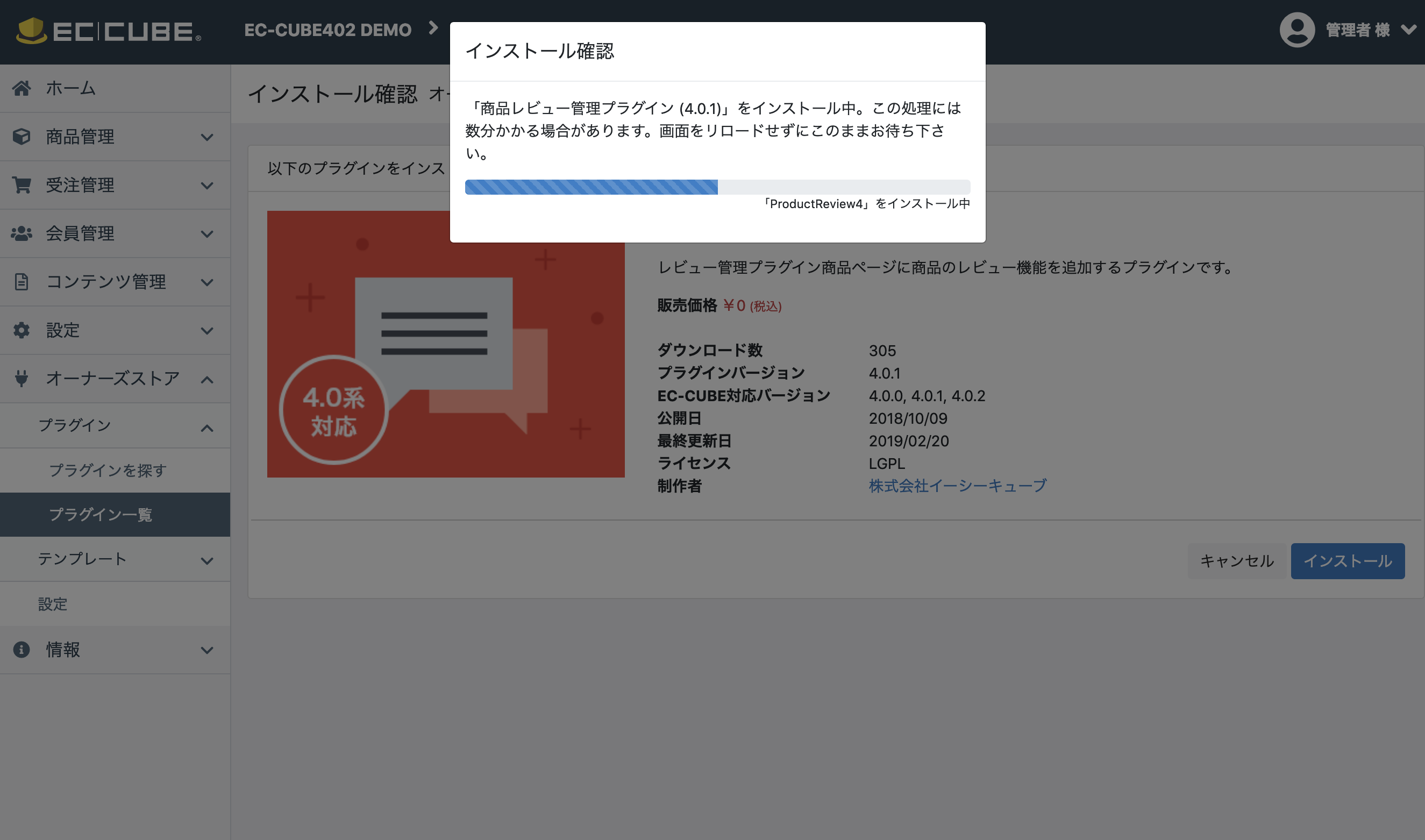
Task: Click the home icon in sidebar
Action: coord(22,88)
